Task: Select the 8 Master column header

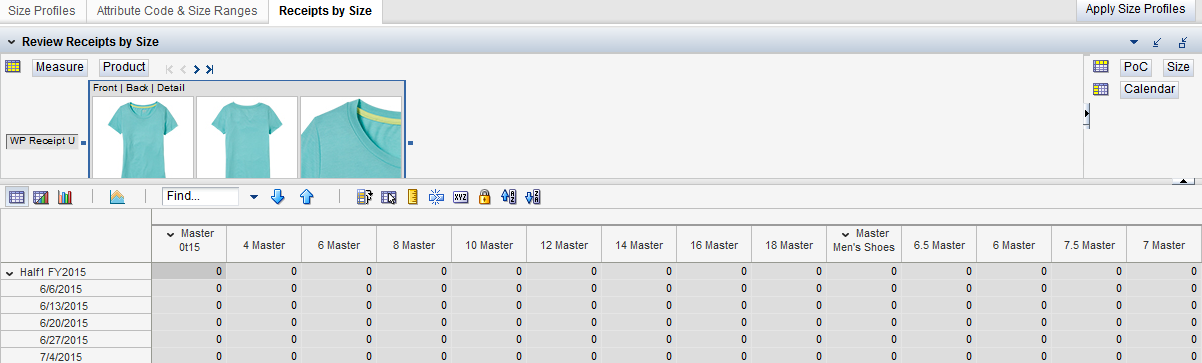Action: point(414,245)
